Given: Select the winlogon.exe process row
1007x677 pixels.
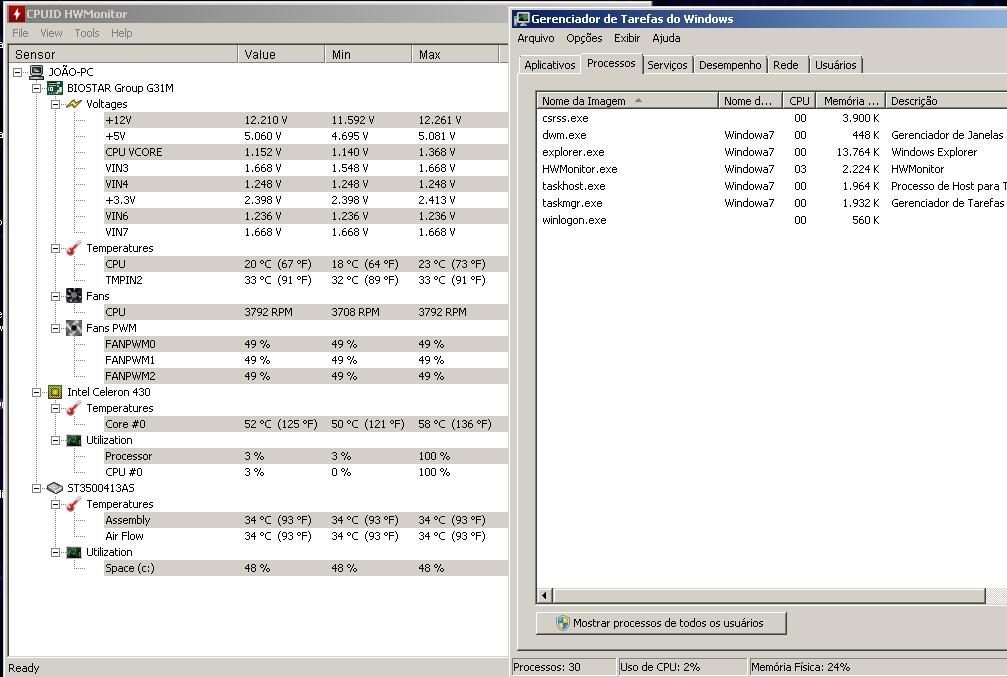Looking at the screenshot, I should click(x=771, y=220).
